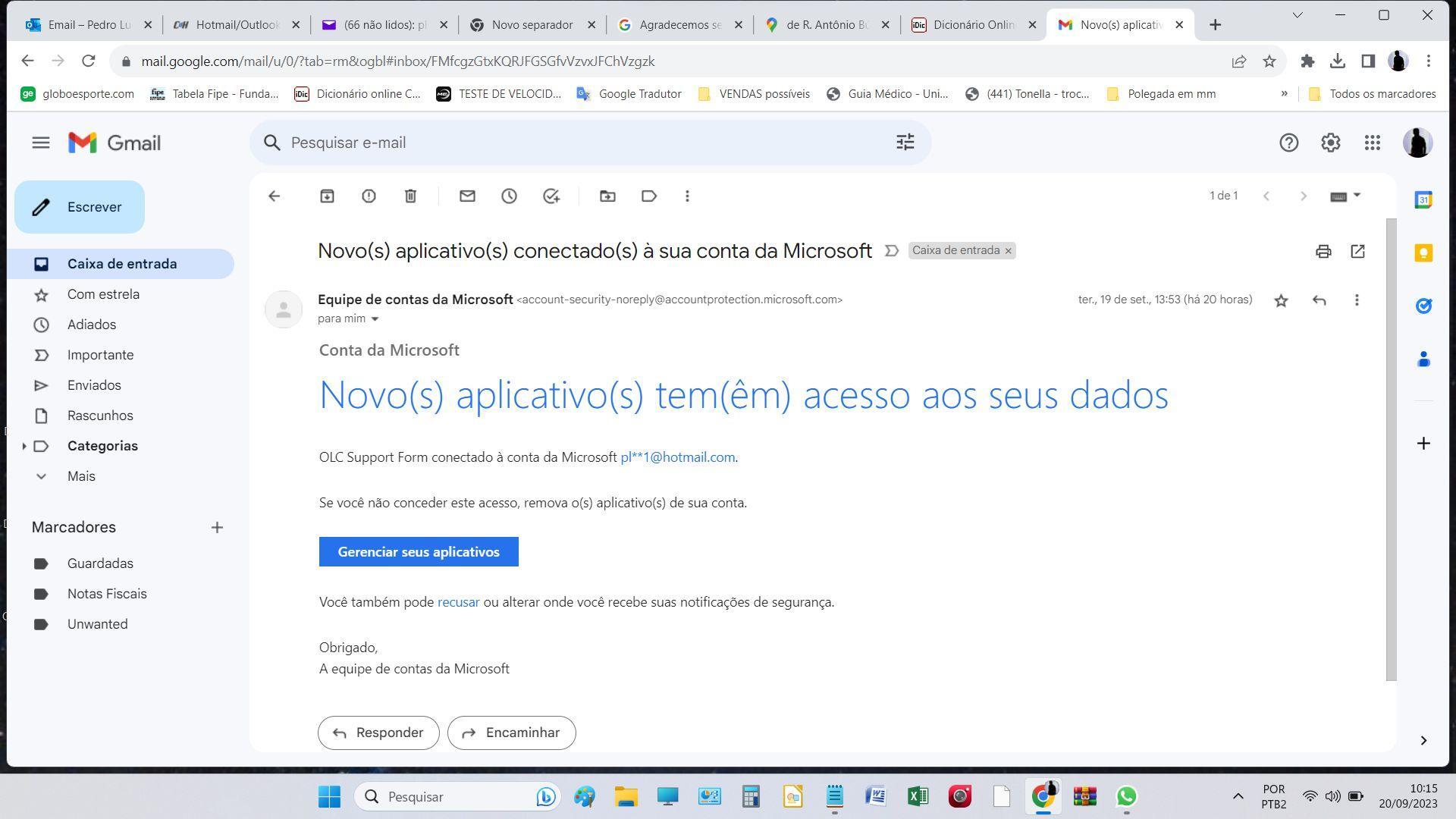Viewport: 1456px width, 819px height.
Task: Create new label with plus icon
Action: pos(217,528)
